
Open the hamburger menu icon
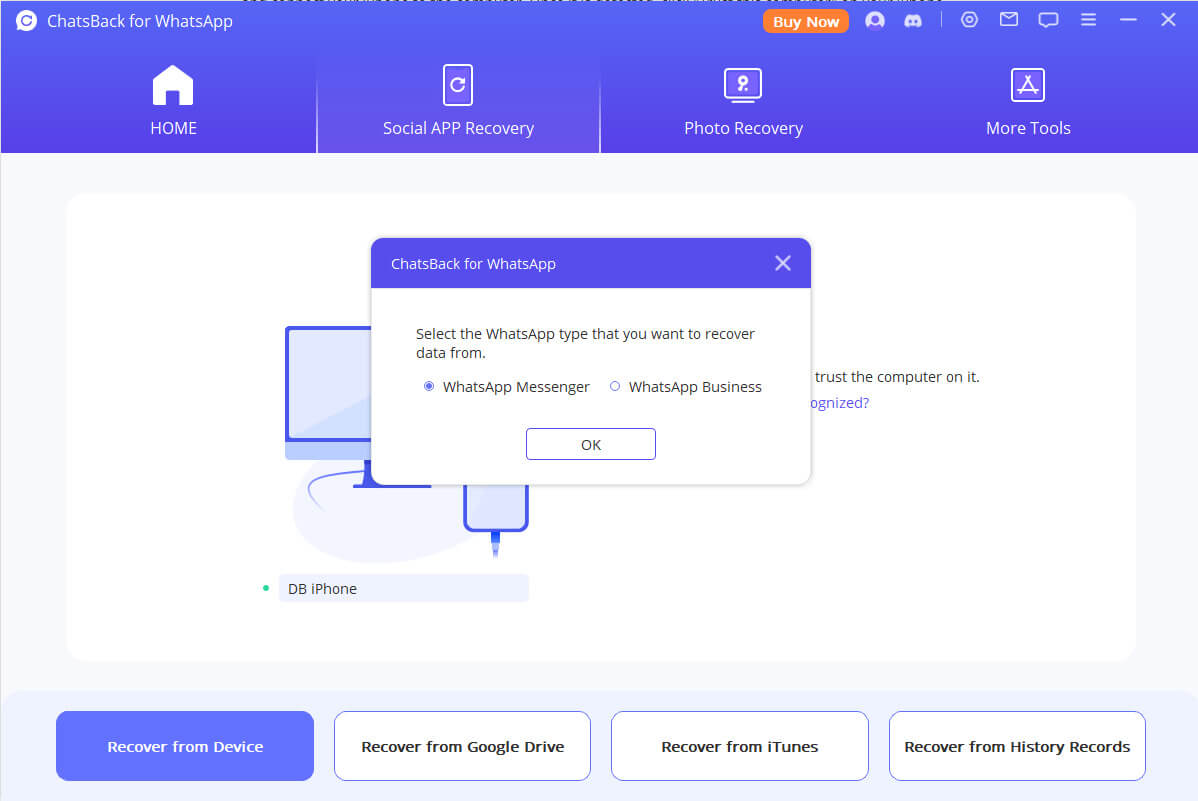(1089, 20)
